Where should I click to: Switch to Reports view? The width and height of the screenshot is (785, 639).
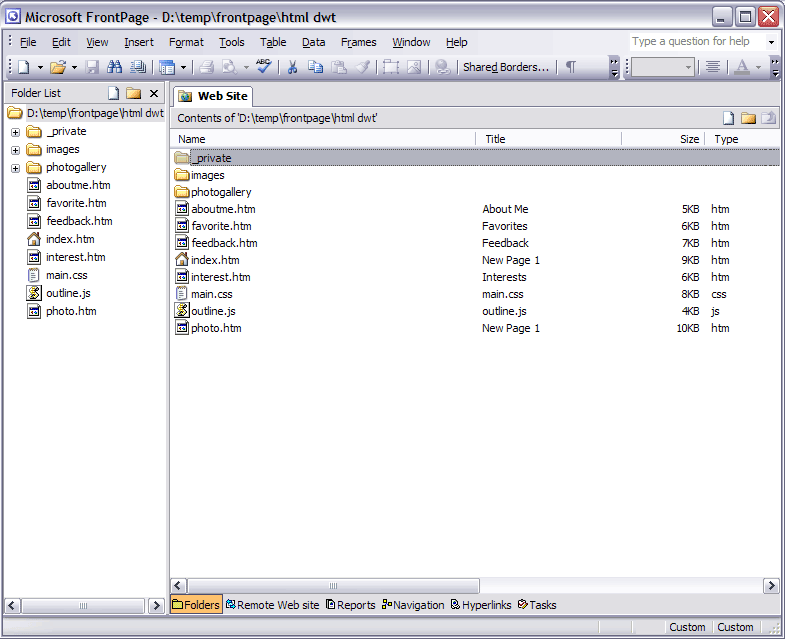[x=350, y=605]
